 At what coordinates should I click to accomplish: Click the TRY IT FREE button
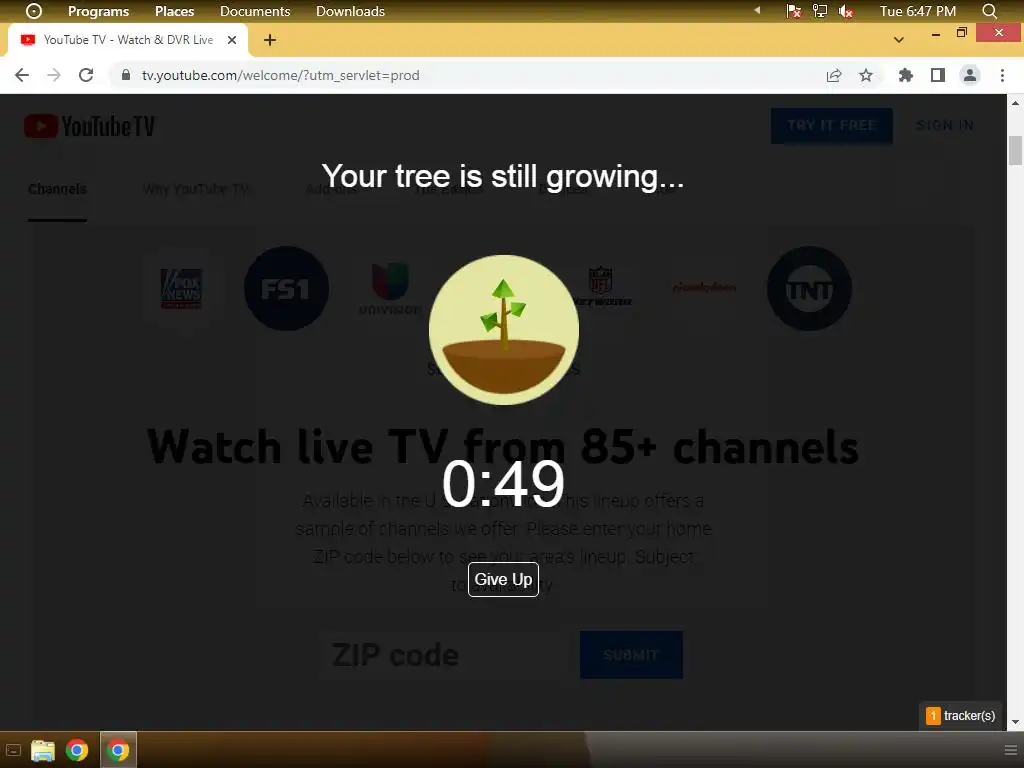(831, 125)
